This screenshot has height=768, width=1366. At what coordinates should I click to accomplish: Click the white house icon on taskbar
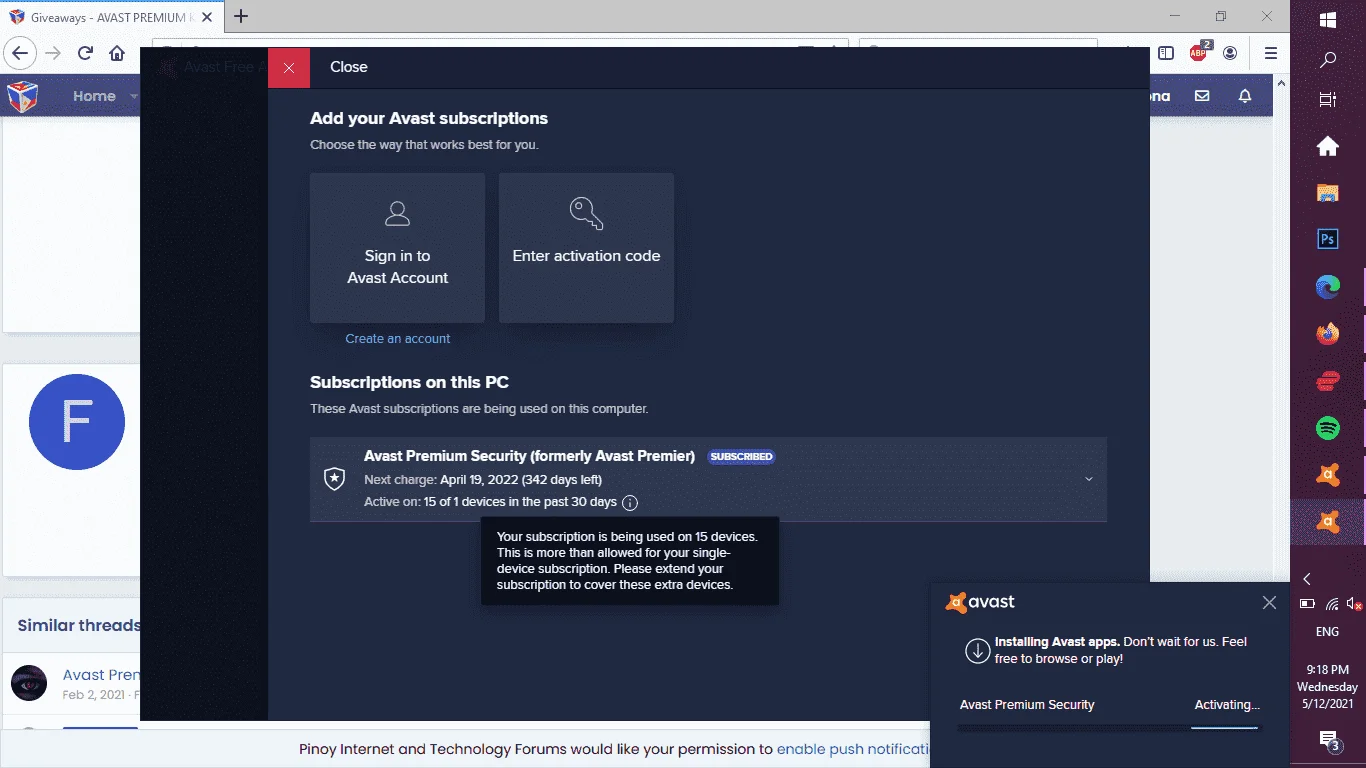(1328, 147)
